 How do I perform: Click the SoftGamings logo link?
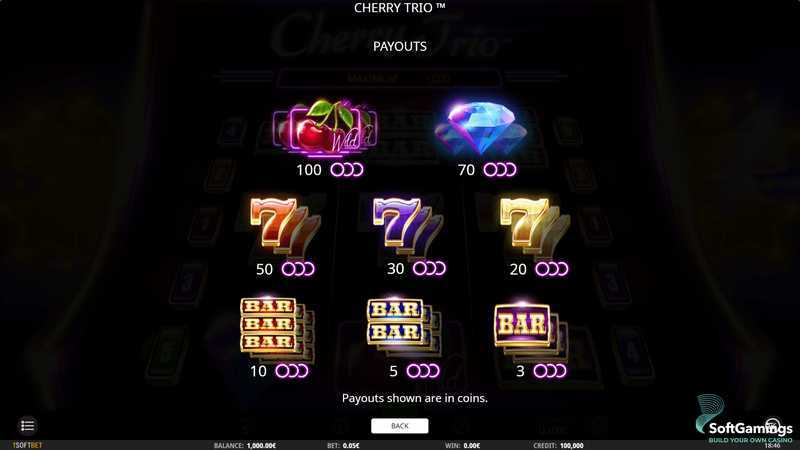coord(744,420)
